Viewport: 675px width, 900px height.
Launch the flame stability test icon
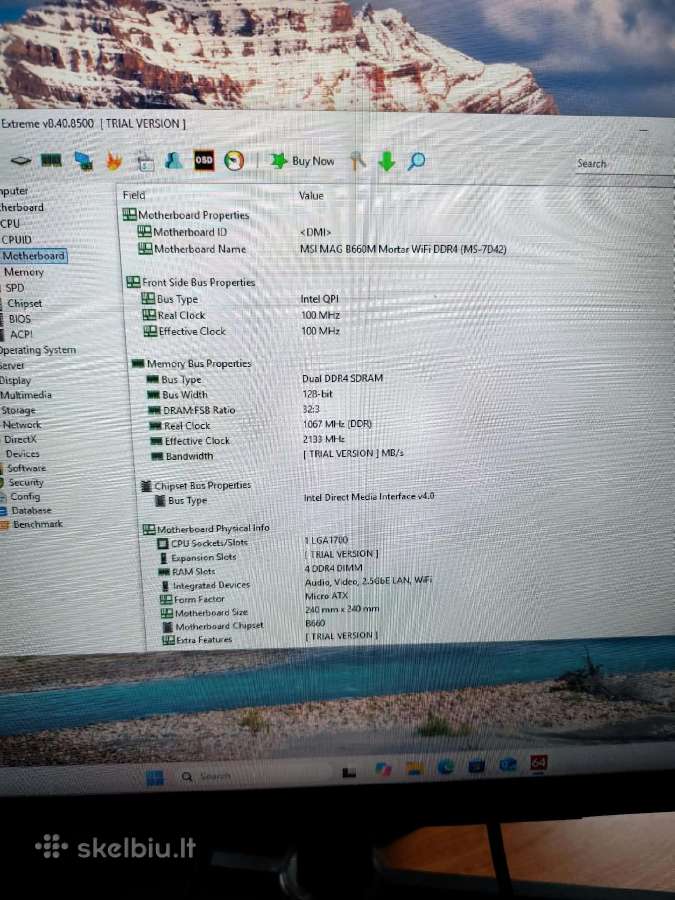(114, 162)
